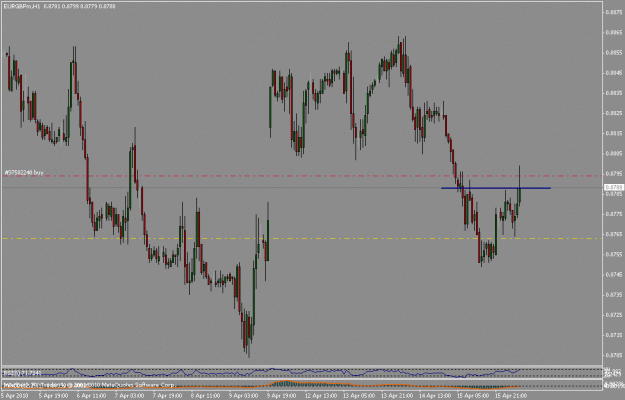Viewport: 625px width, 400px height.
Task: Click the 14 Apr 13:00 time label
Action: pos(434,396)
